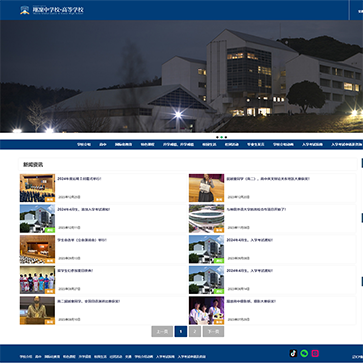Open the kimono group photo news thumbnail
Viewport: 363px width, 363px height.
pos(37,280)
